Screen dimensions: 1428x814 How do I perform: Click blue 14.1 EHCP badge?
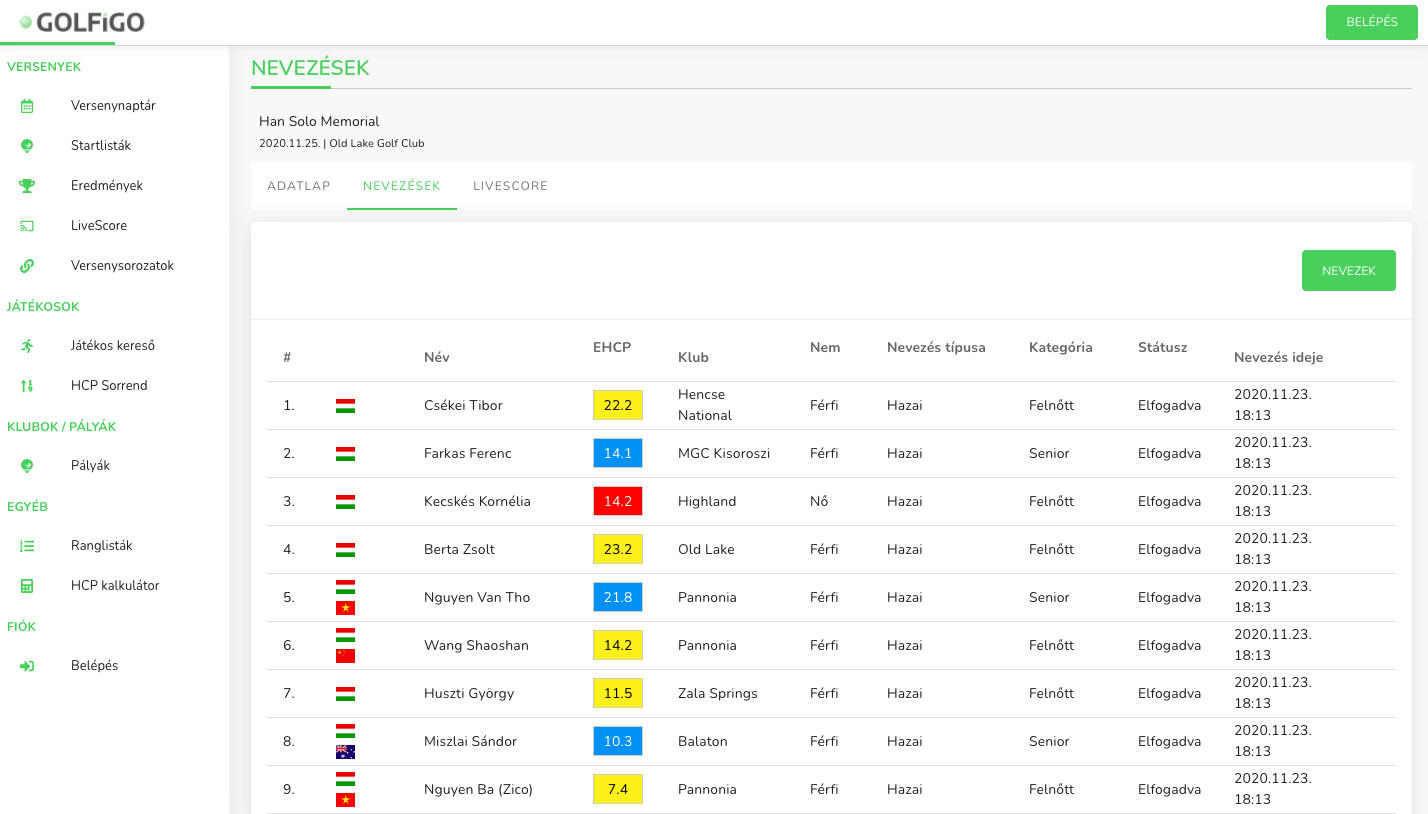click(618, 453)
